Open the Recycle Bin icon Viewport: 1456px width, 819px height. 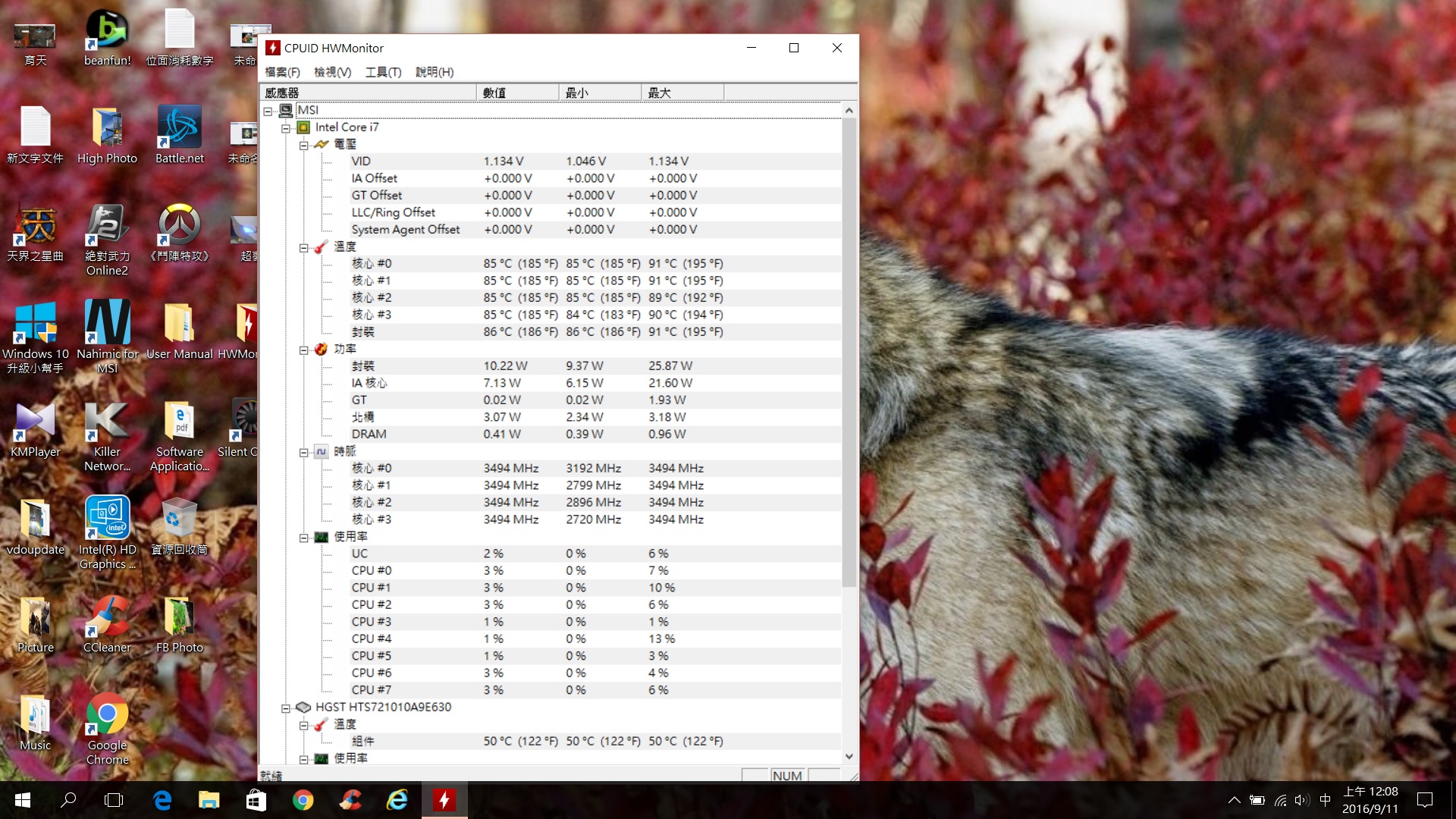point(180,526)
